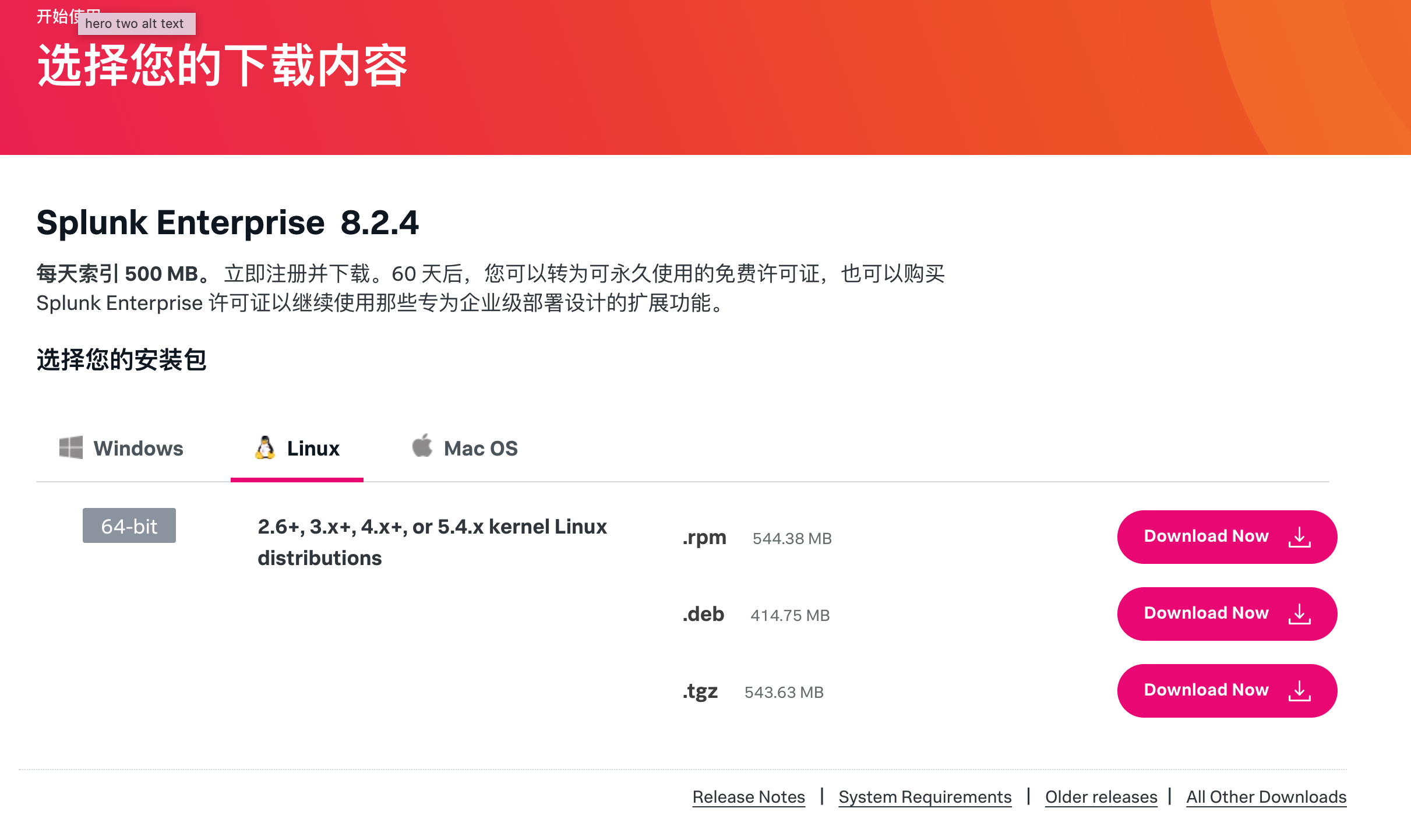Download the .rpm package now
This screenshot has width=1411, height=840.
(1206, 537)
